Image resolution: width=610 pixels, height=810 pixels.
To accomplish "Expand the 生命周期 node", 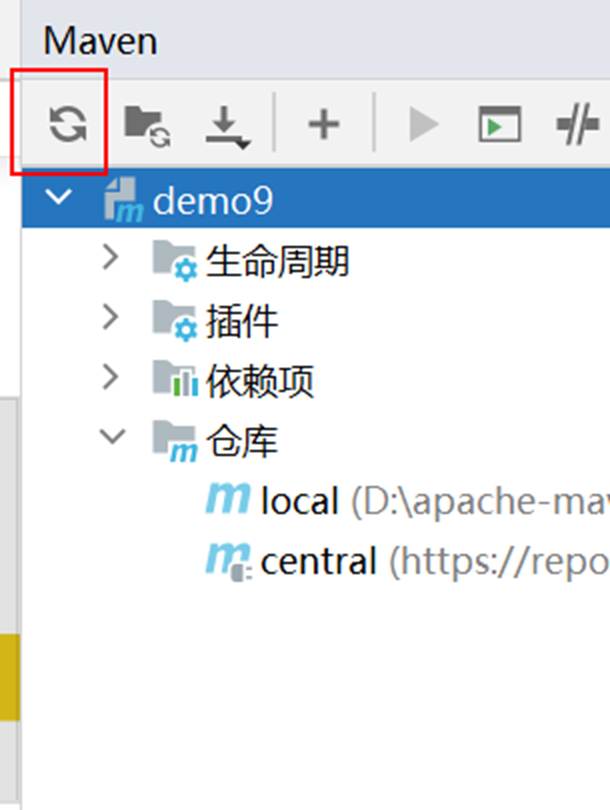I will coord(111,257).
